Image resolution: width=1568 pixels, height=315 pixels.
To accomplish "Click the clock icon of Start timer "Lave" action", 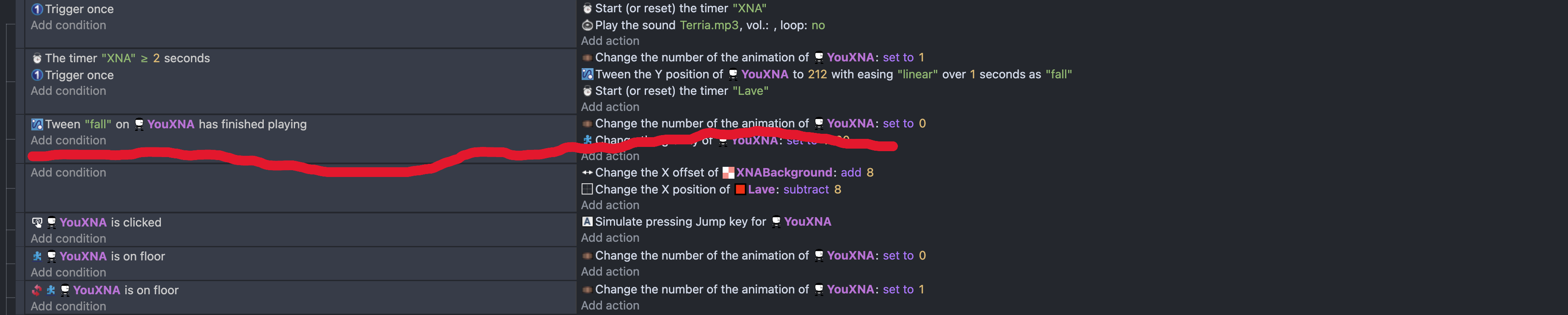I will (587, 91).
